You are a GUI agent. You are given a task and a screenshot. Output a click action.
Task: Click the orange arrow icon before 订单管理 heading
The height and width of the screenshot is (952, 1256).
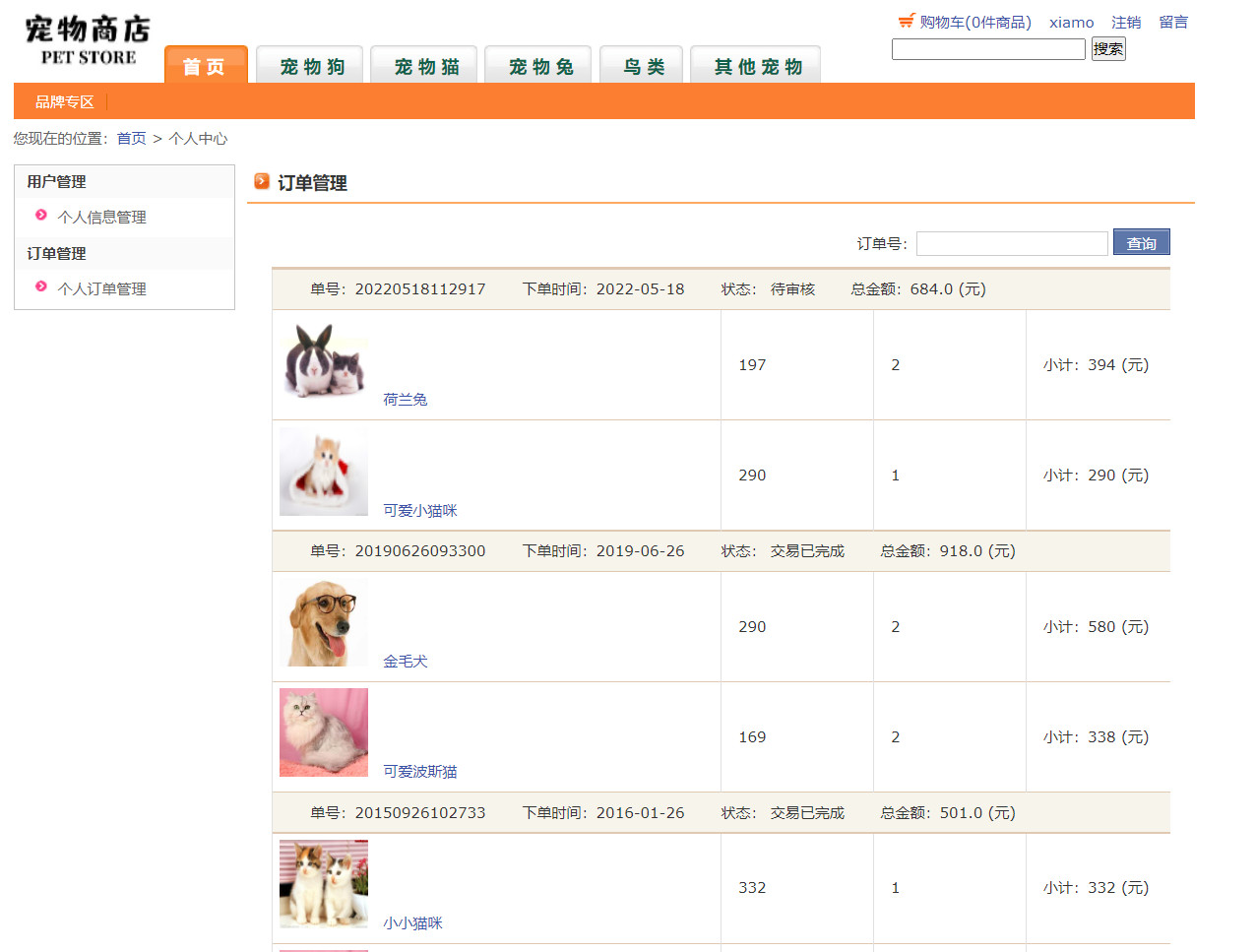pyautogui.click(x=262, y=181)
